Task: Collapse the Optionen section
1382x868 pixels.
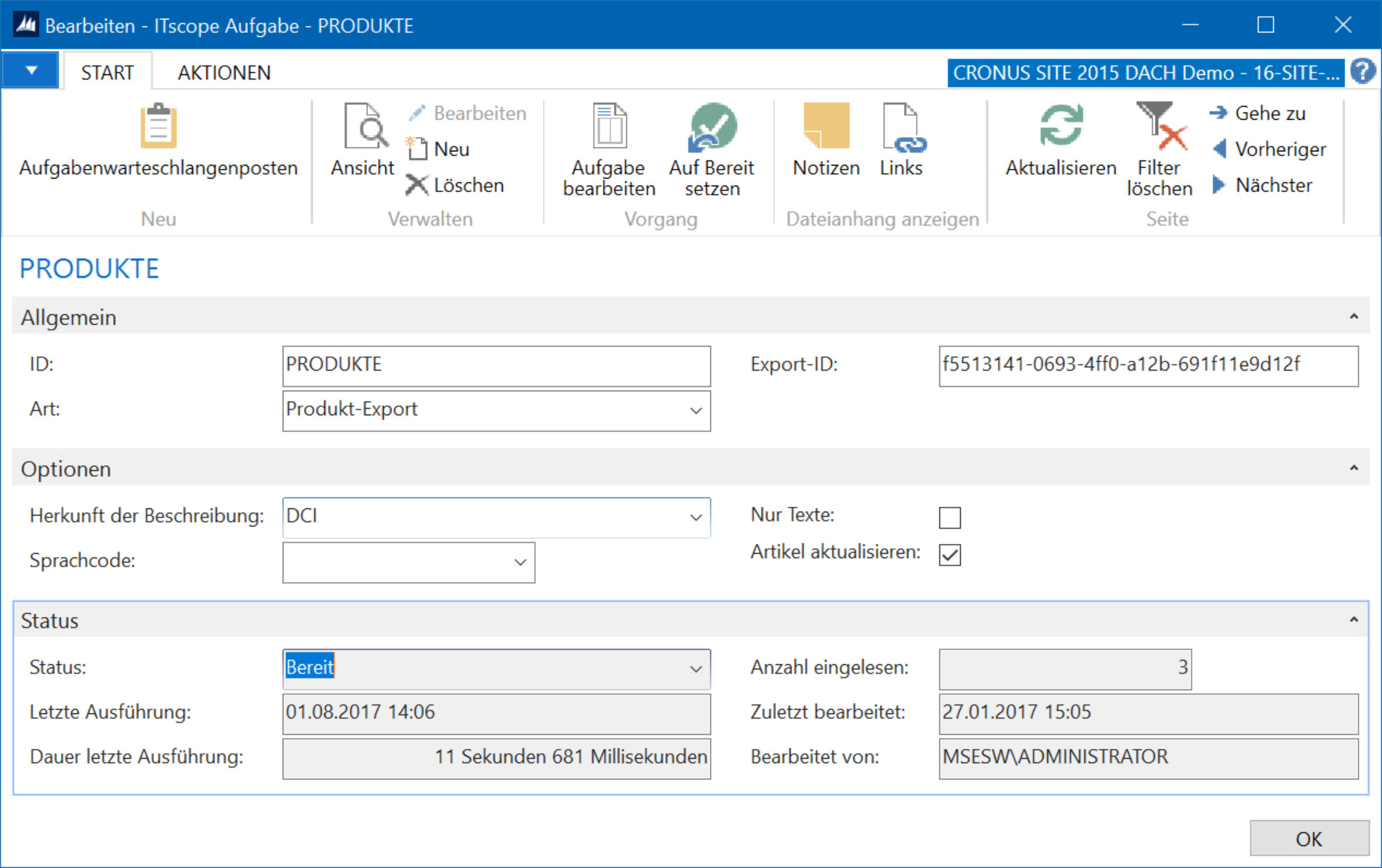Action: coord(1354,468)
